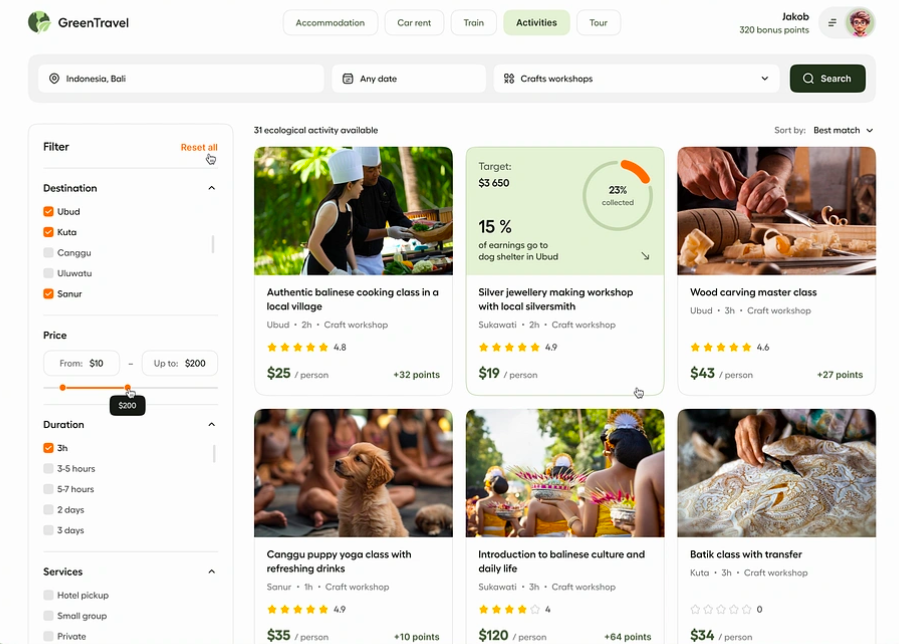Image resolution: width=899 pixels, height=644 pixels.
Task: Click the location pin icon in search
Action: point(54,79)
